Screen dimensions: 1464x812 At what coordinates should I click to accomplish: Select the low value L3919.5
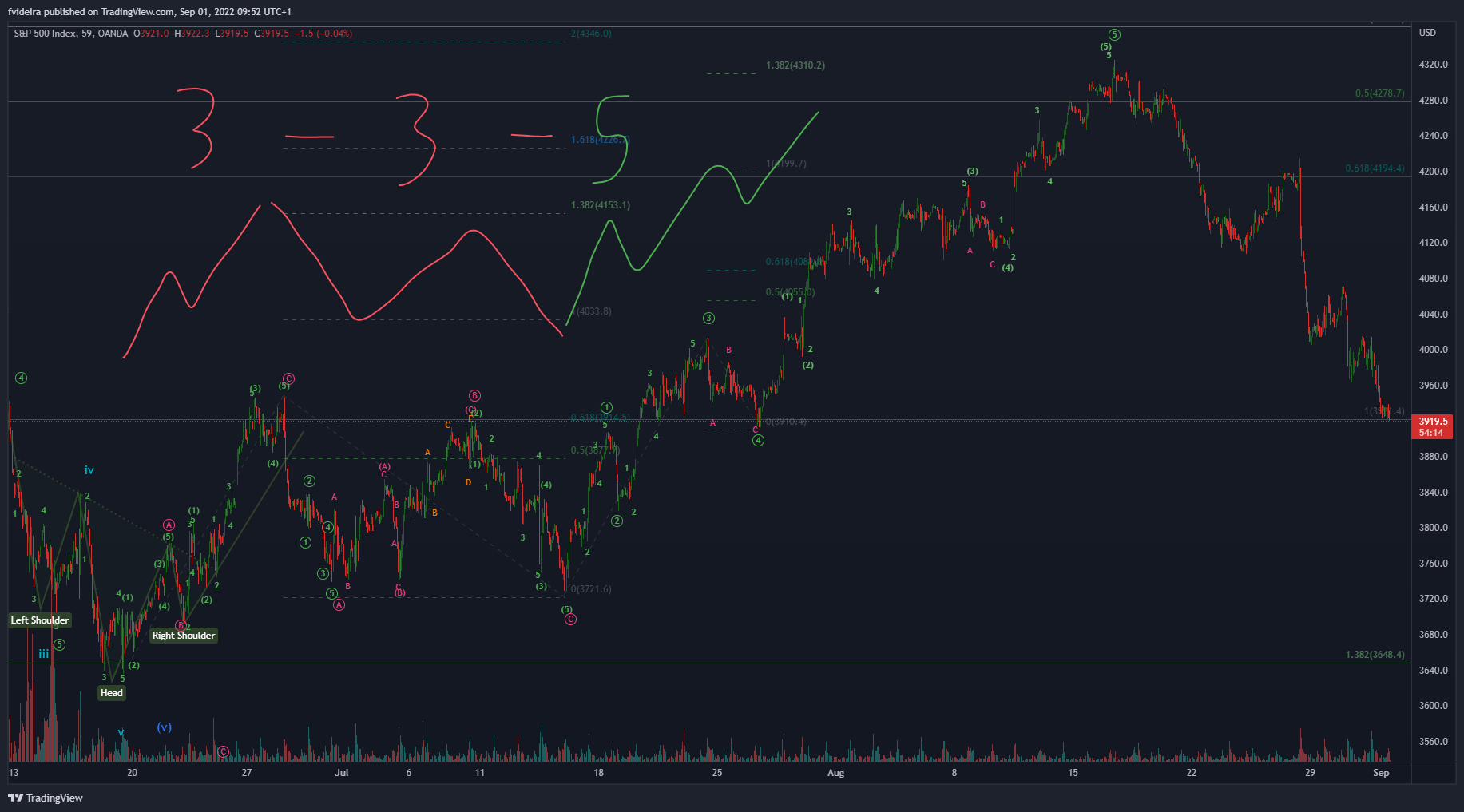click(232, 34)
